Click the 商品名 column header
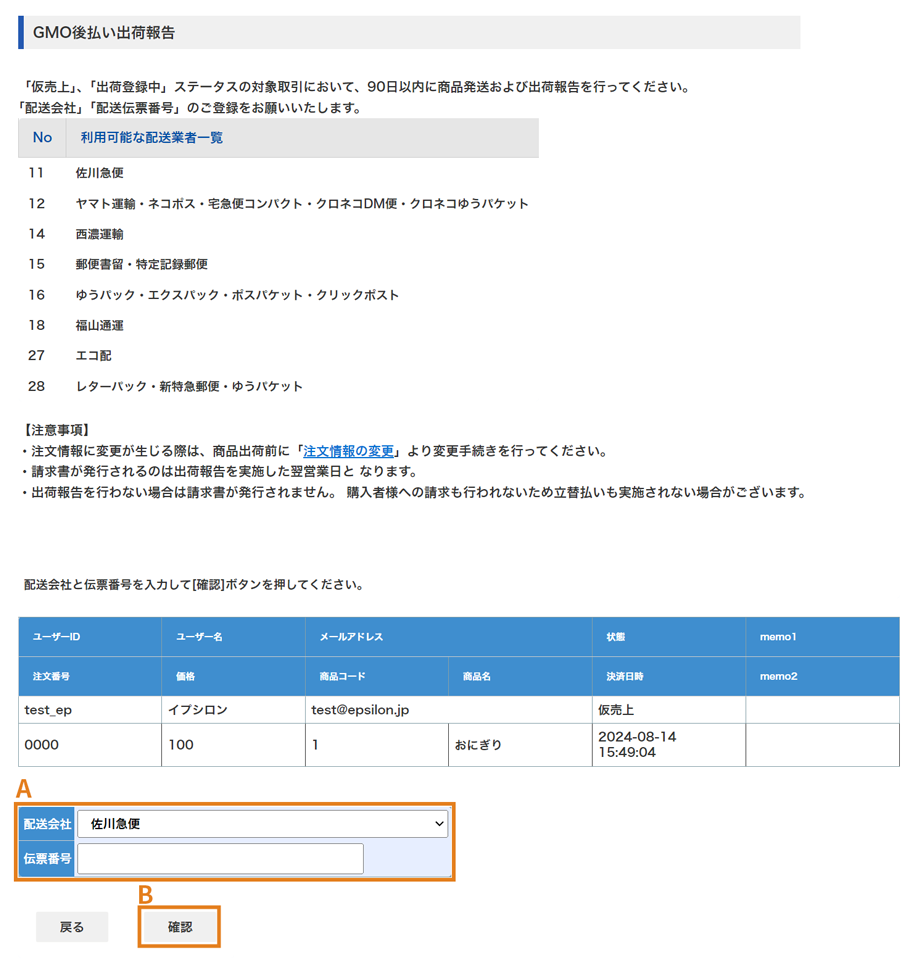Image resolution: width=910 pixels, height=972 pixels. click(520, 676)
